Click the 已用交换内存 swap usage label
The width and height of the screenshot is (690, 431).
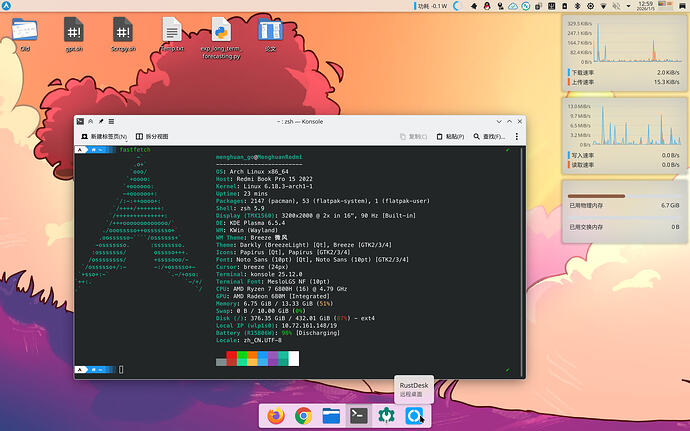coord(586,227)
